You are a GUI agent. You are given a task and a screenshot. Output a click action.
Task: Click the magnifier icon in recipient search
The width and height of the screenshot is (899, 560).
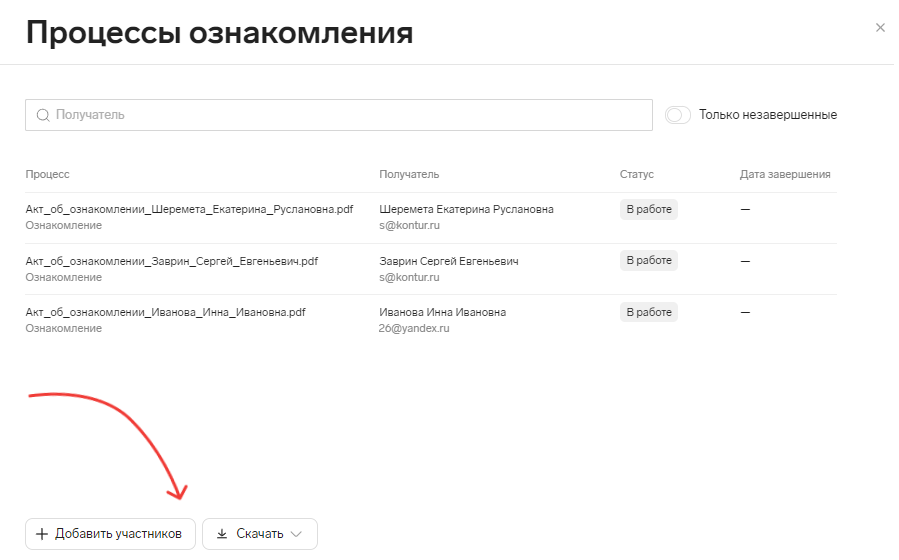(x=43, y=115)
